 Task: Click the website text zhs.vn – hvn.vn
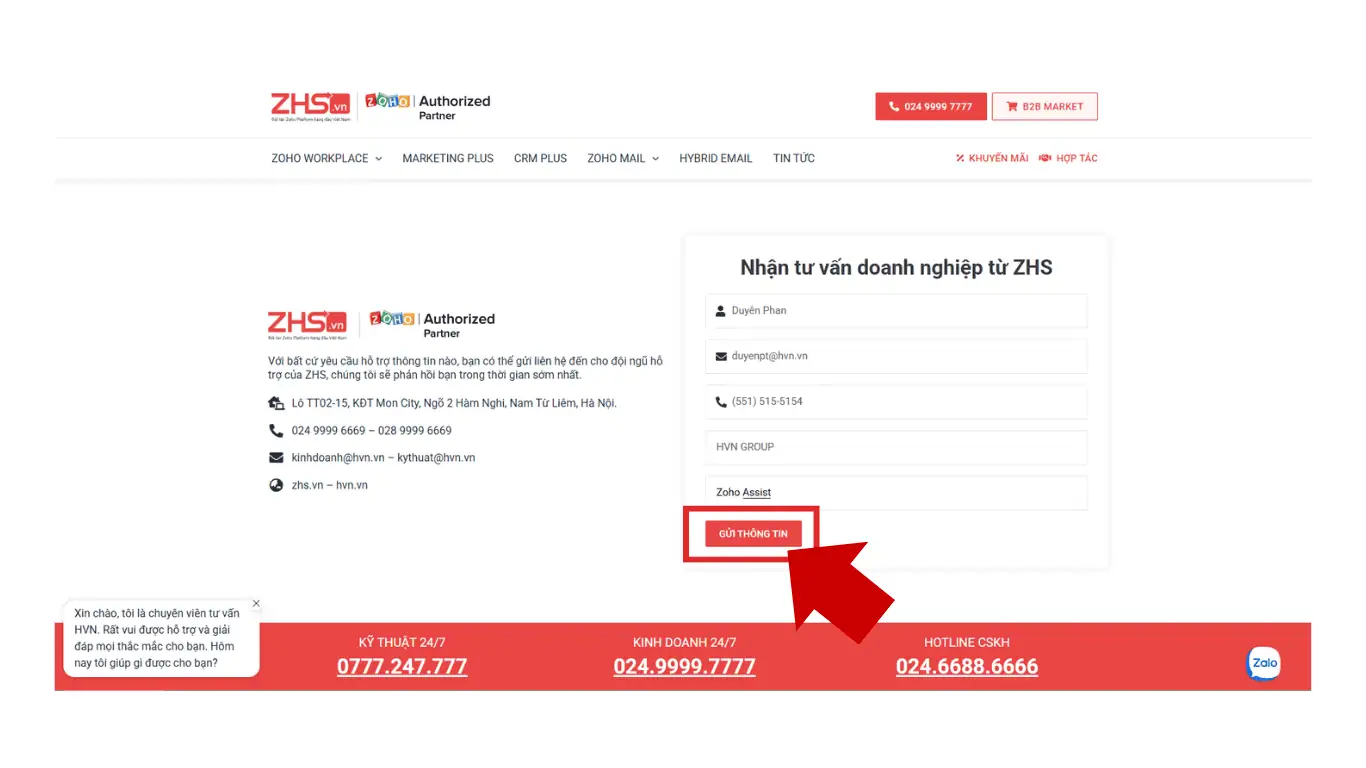pos(330,485)
